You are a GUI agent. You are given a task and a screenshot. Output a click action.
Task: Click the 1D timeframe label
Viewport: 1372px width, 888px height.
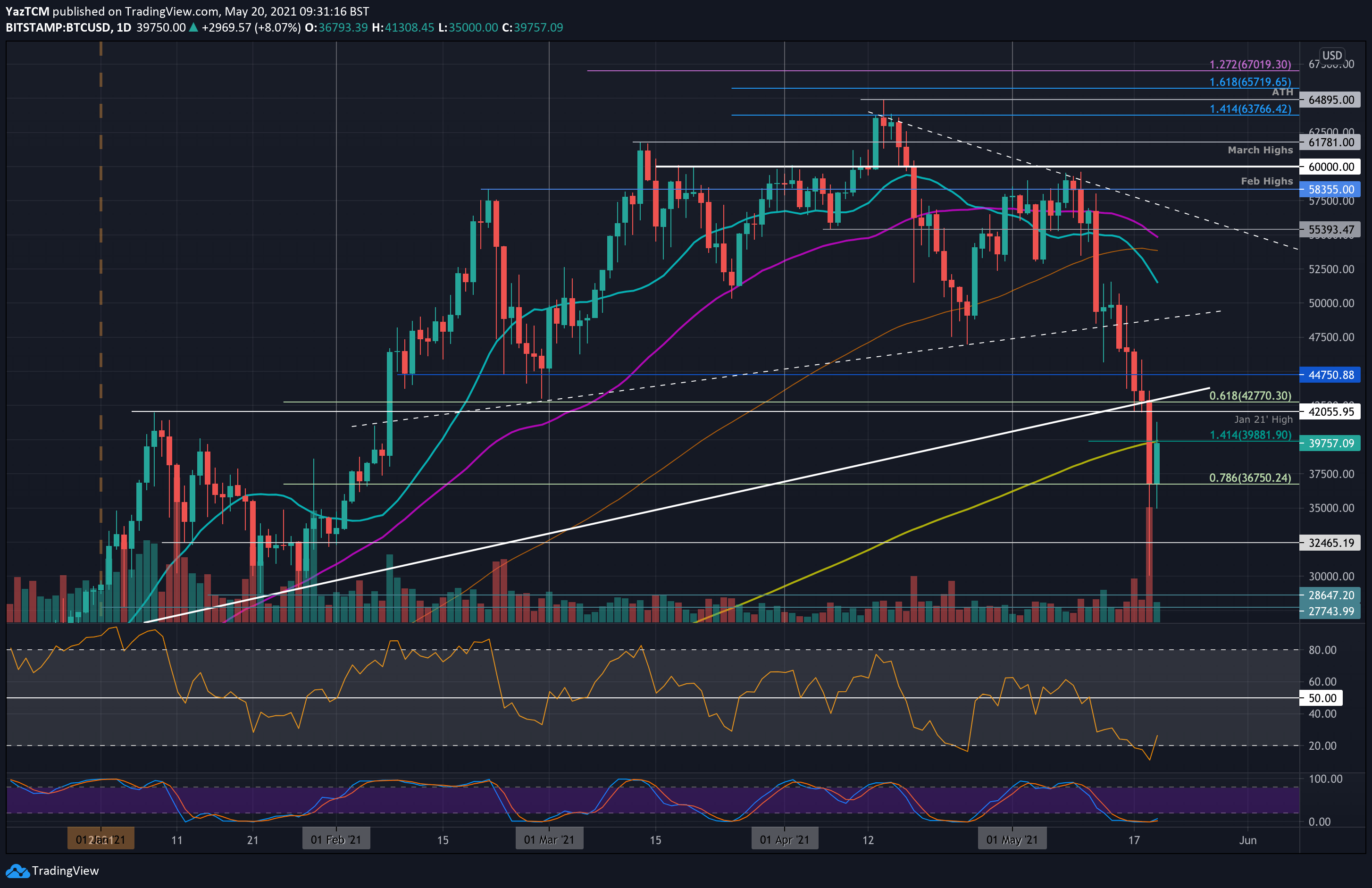123,28
